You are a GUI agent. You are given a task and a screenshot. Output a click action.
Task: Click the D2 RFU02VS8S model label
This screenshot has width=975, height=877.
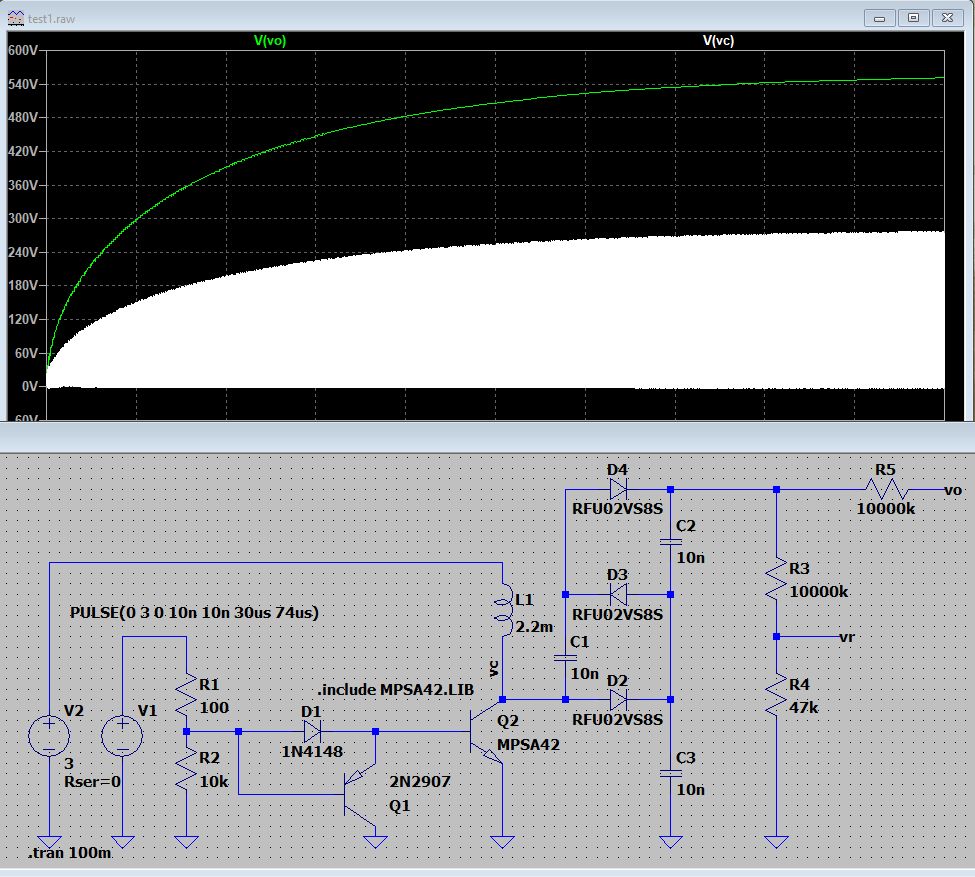(617, 720)
